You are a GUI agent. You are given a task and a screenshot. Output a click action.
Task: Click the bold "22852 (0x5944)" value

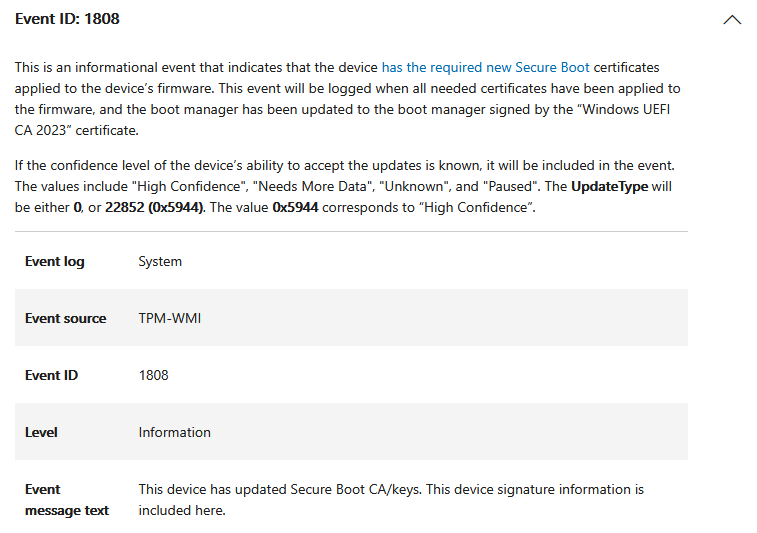pos(155,206)
